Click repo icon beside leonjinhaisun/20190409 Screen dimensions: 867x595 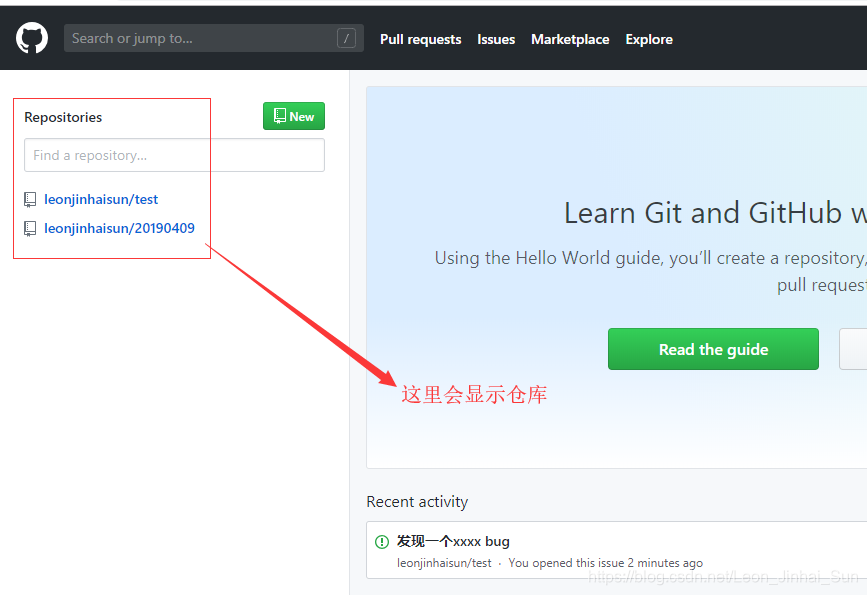(30, 229)
